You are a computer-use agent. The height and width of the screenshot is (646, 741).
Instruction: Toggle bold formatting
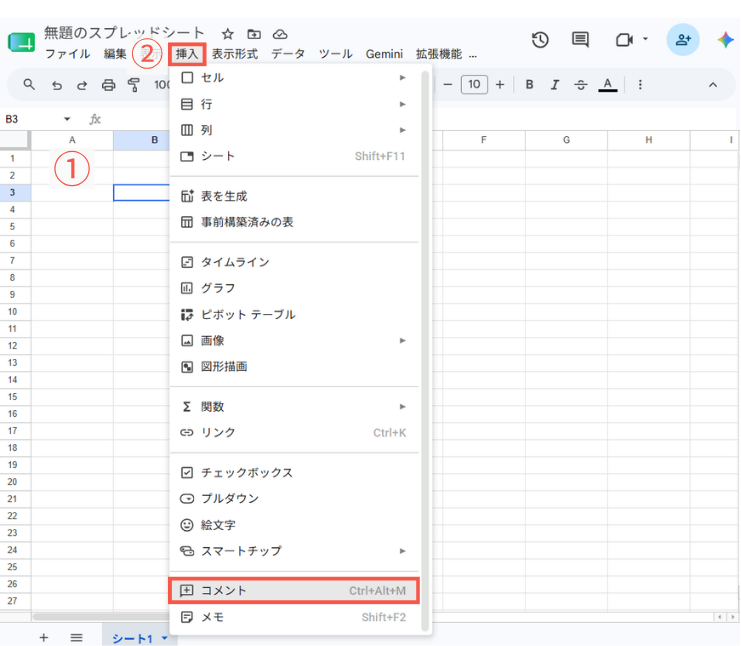click(529, 85)
